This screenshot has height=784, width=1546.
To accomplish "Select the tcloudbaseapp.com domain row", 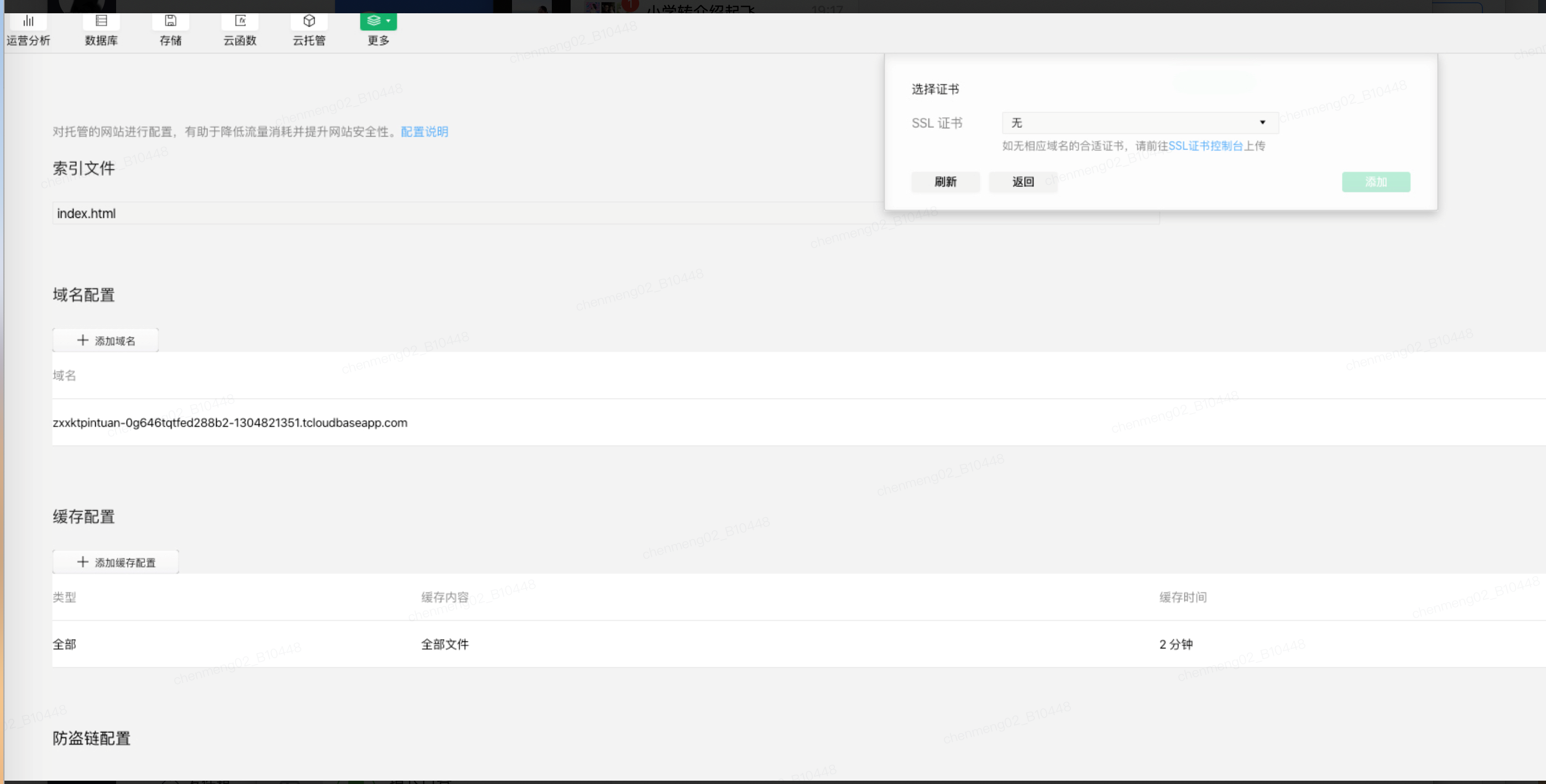I will (230, 422).
